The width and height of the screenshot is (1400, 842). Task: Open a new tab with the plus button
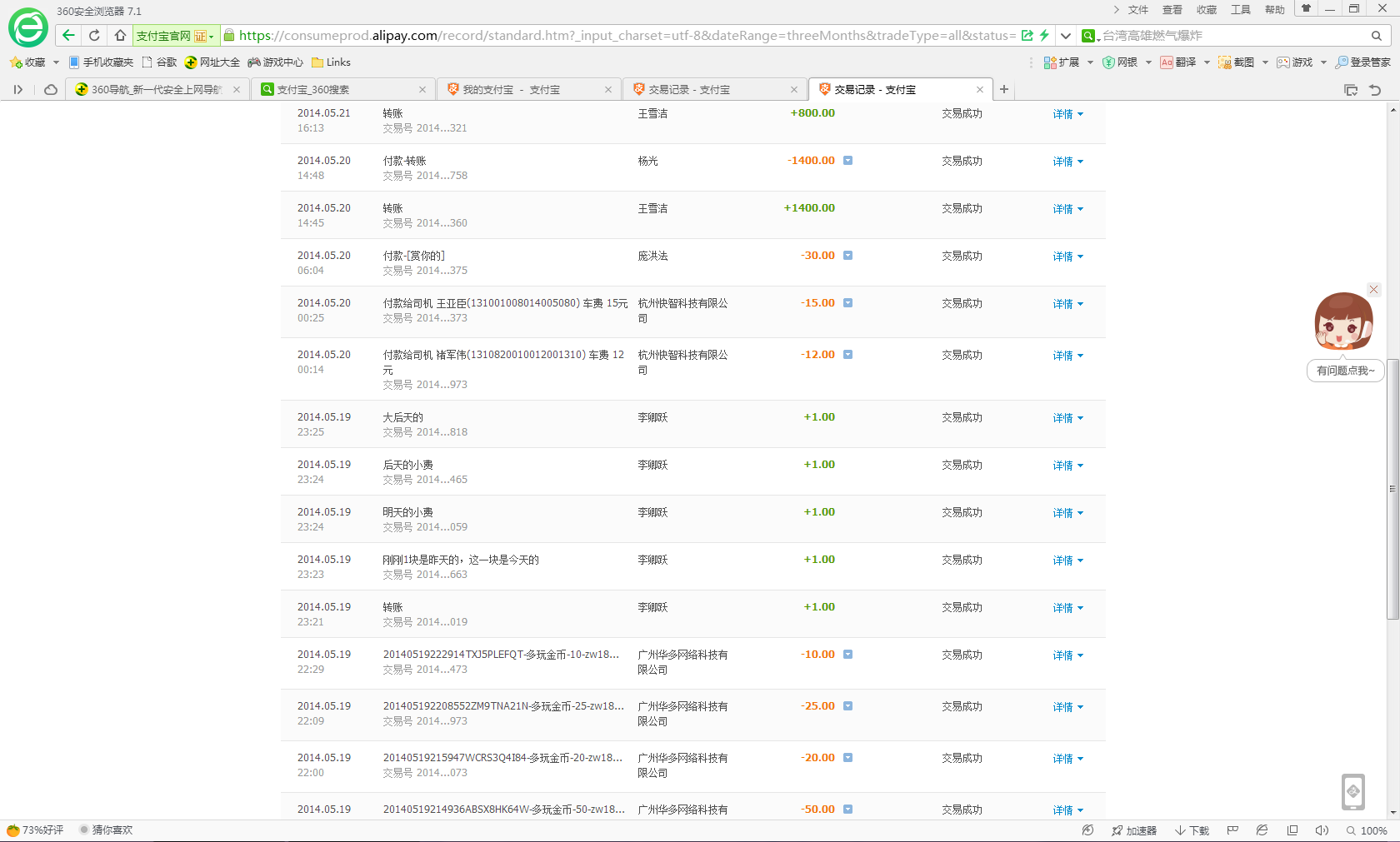(1004, 89)
